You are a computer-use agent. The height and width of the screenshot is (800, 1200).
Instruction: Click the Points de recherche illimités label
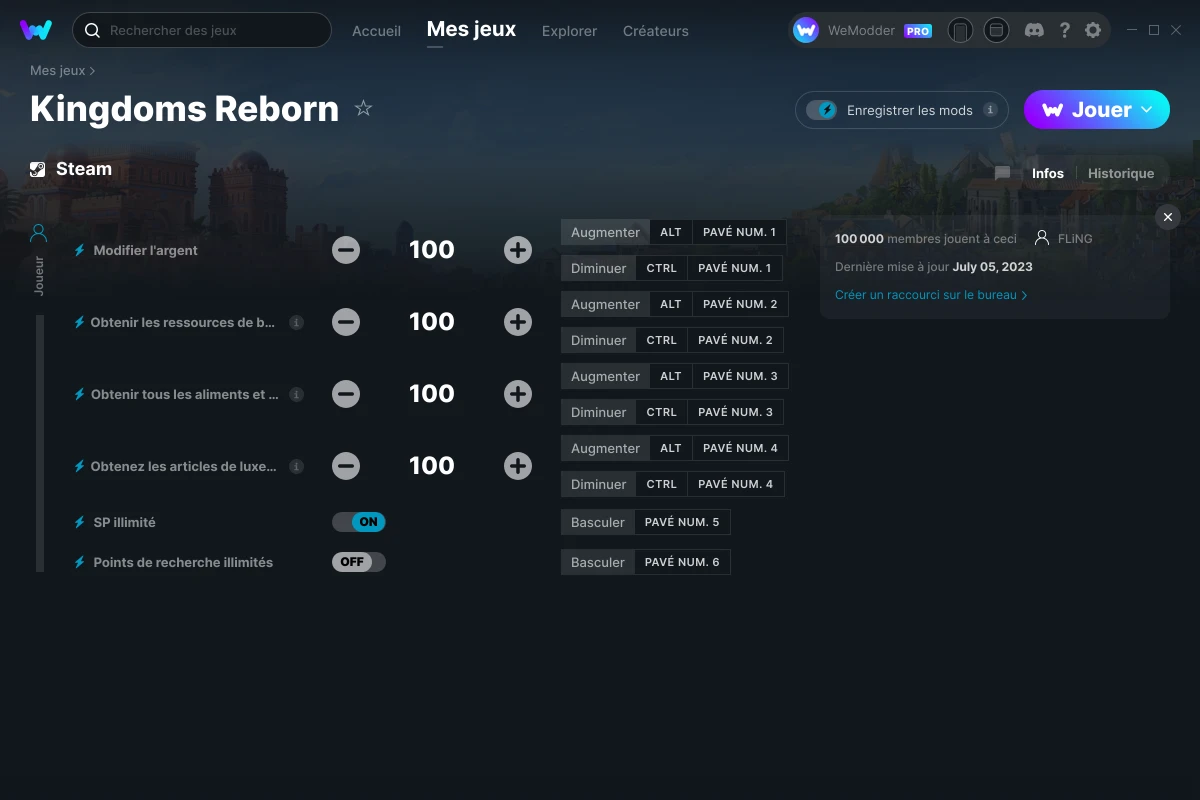183,562
